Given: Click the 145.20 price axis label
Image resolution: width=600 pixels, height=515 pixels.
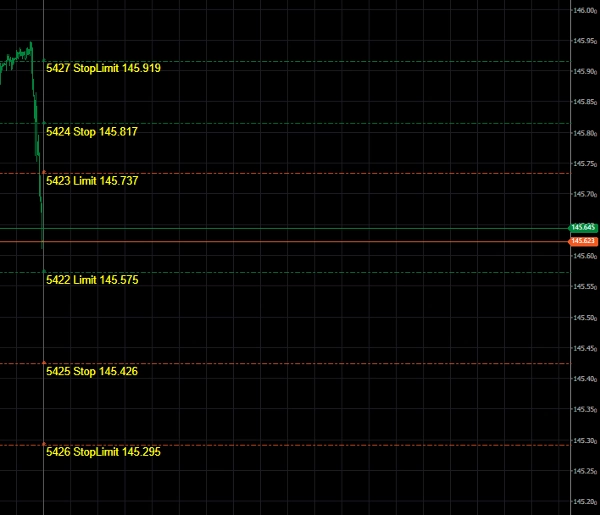Looking at the screenshot, I should tap(584, 502).
